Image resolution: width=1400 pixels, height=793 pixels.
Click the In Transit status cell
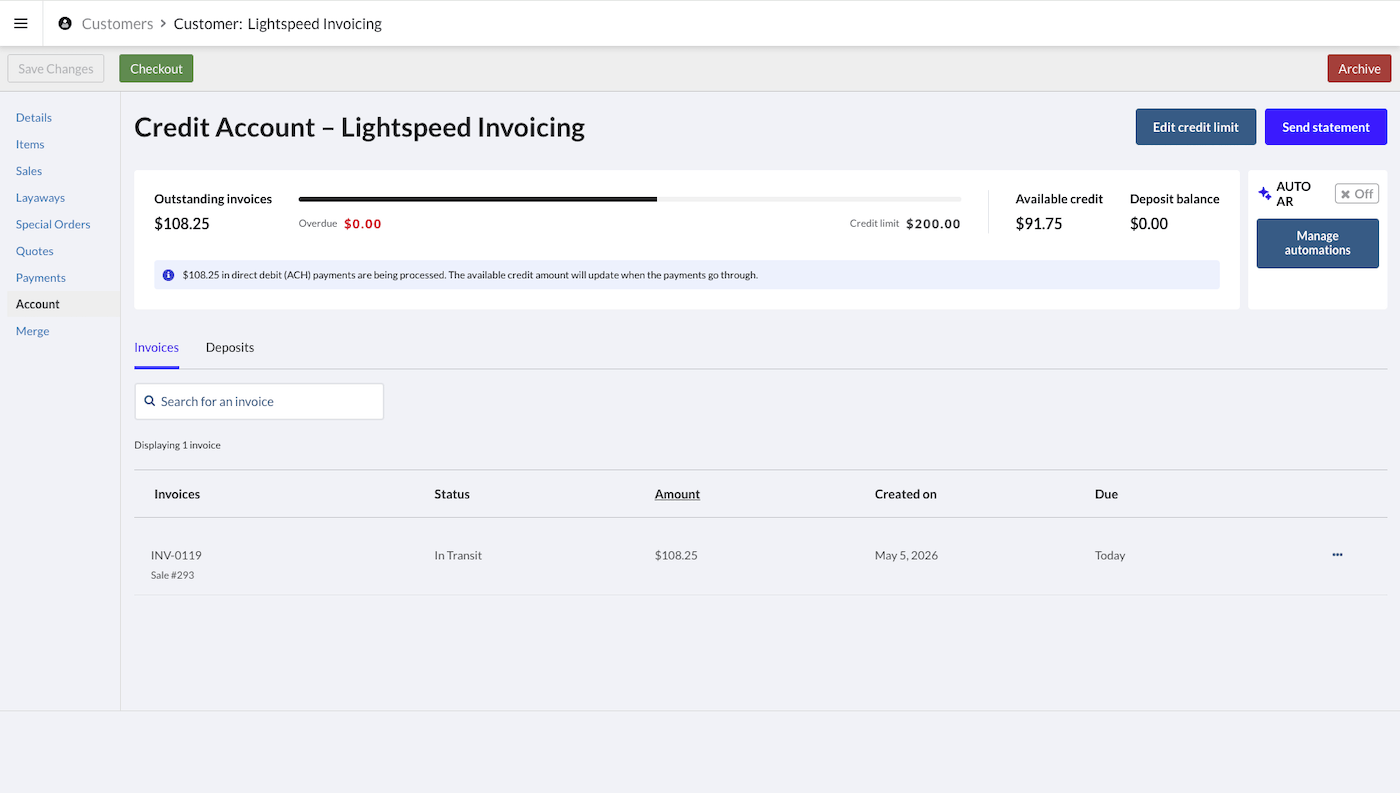pyautogui.click(x=458, y=555)
